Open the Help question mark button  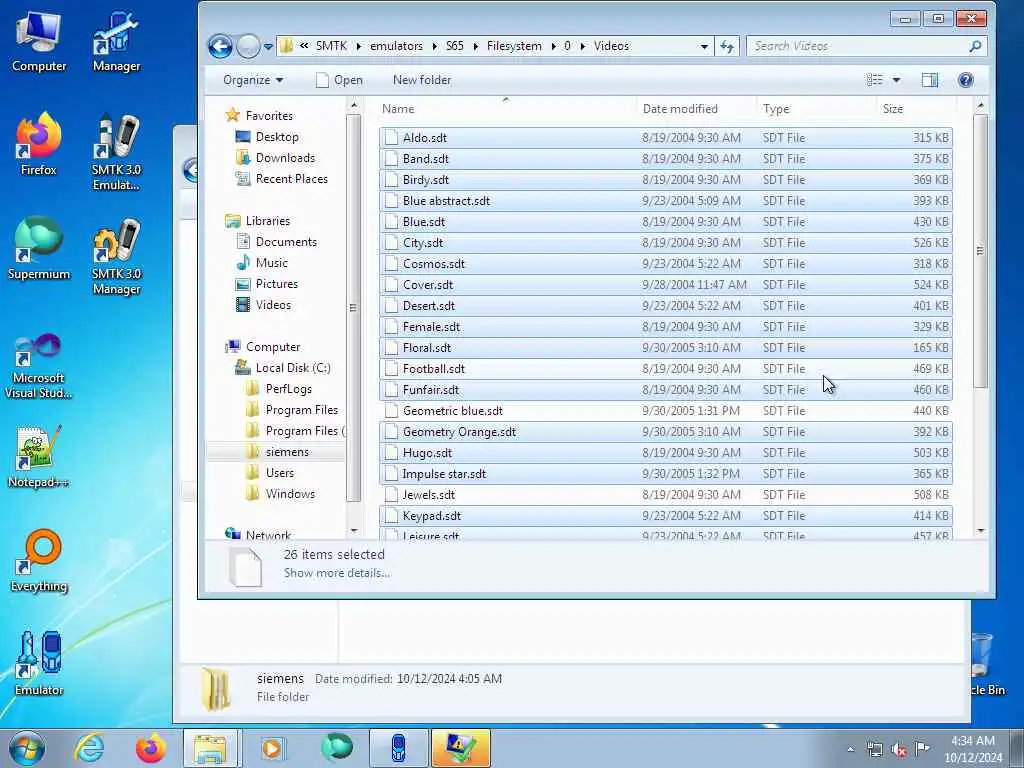click(965, 80)
